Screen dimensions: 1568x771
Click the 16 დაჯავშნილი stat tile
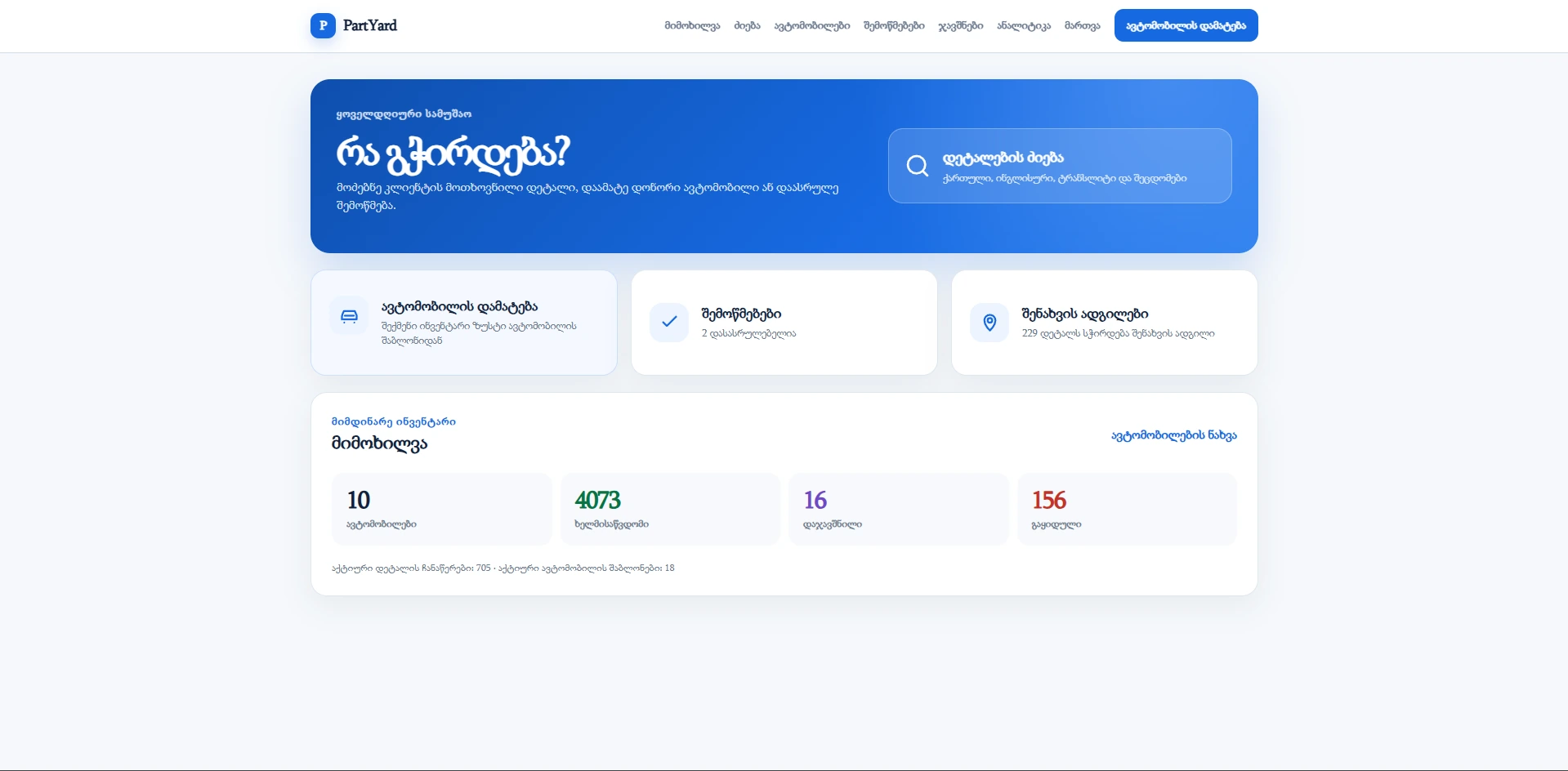click(899, 509)
